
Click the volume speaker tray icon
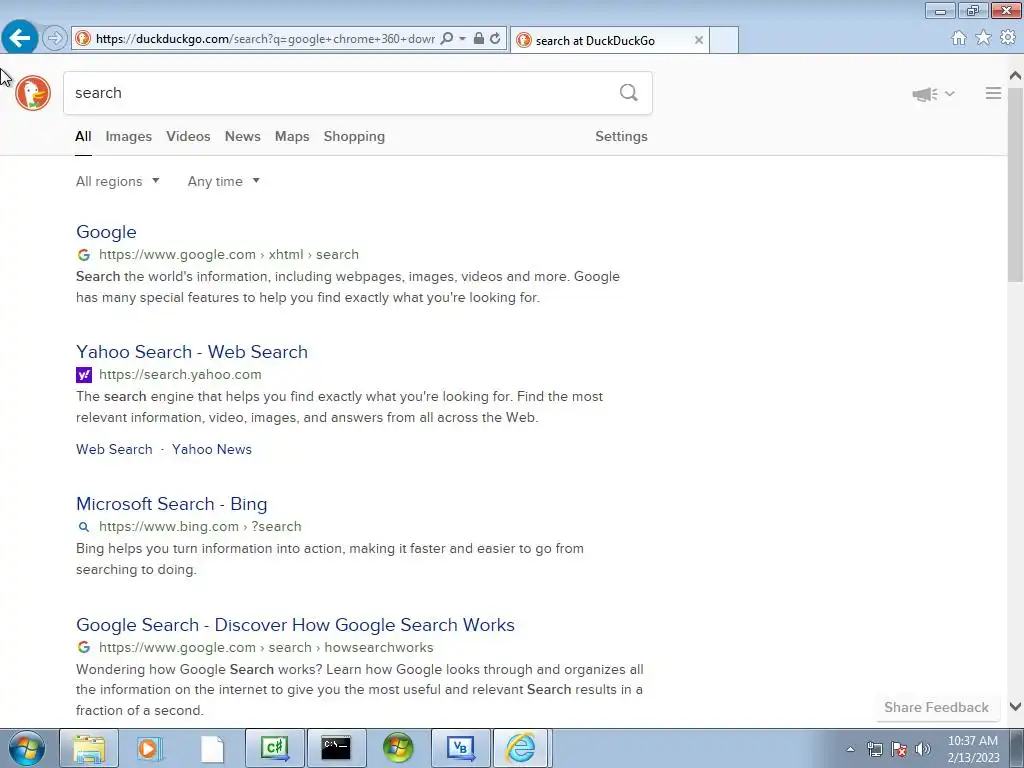click(923, 750)
